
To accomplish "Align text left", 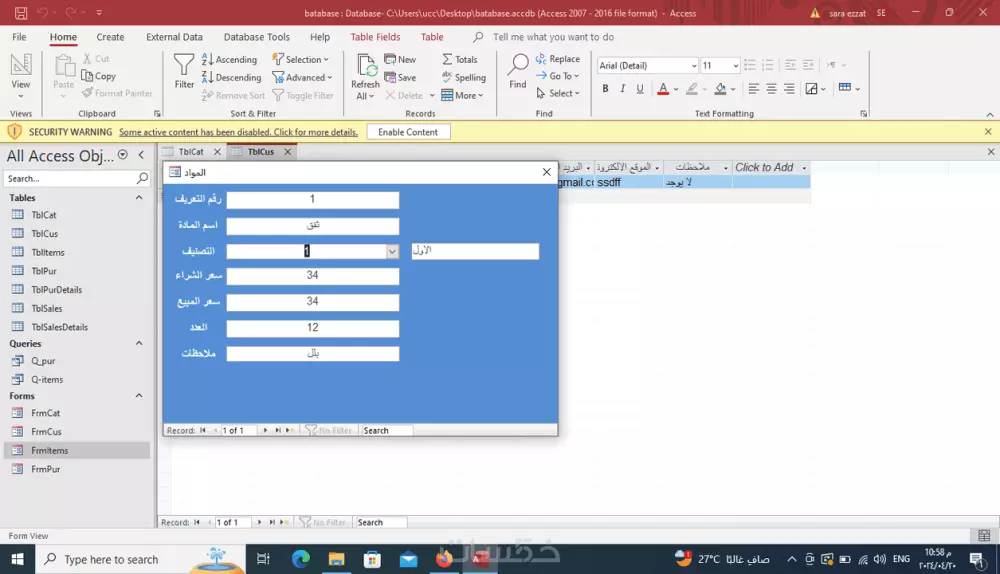I will tap(754, 89).
